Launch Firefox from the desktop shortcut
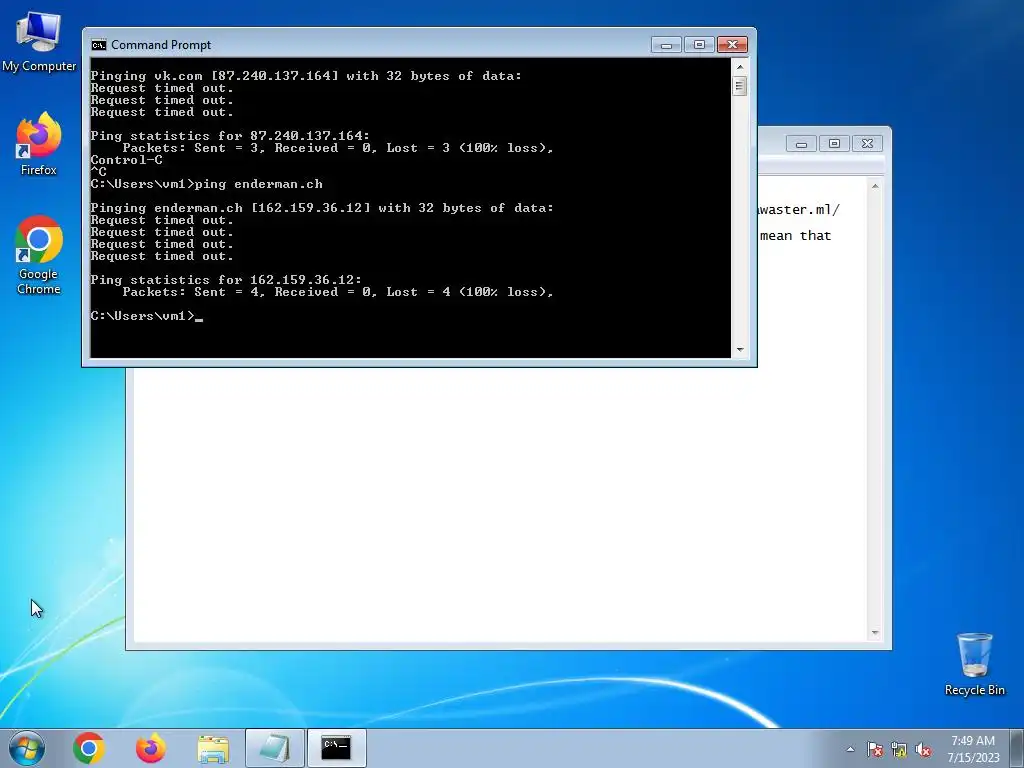Image resolution: width=1024 pixels, height=768 pixels. click(x=39, y=144)
